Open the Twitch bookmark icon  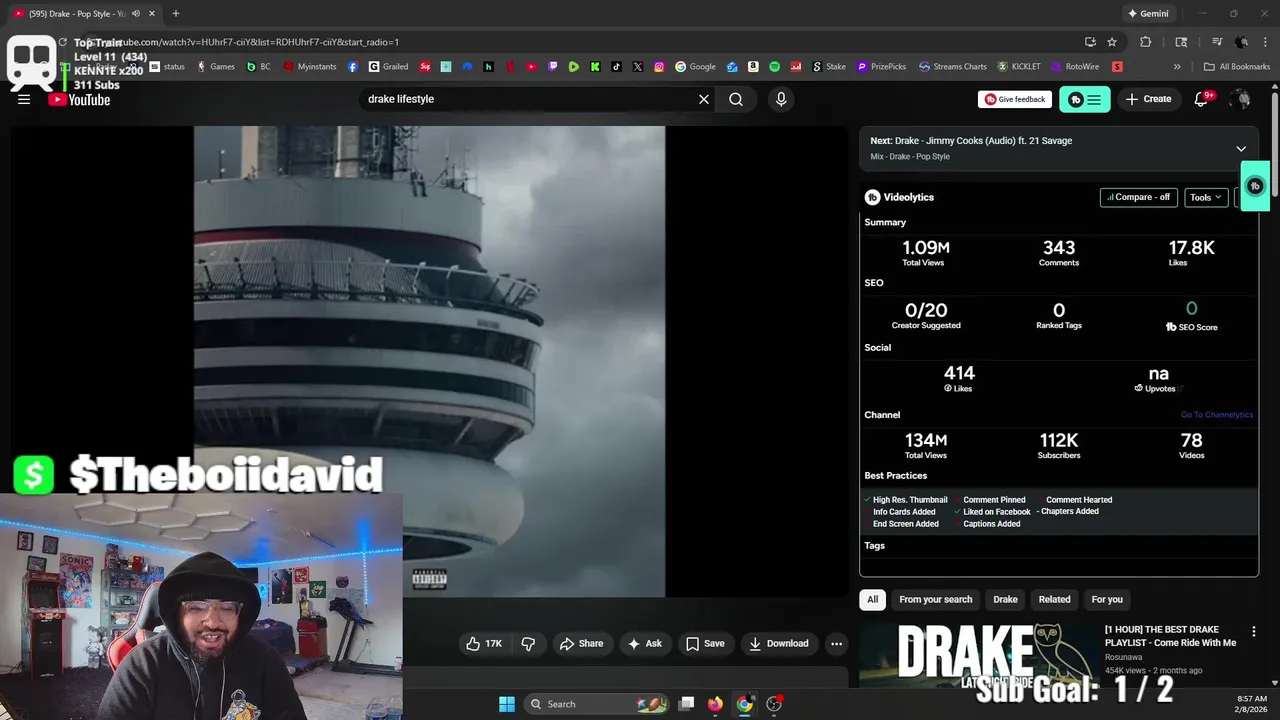pyautogui.click(x=553, y=67)
